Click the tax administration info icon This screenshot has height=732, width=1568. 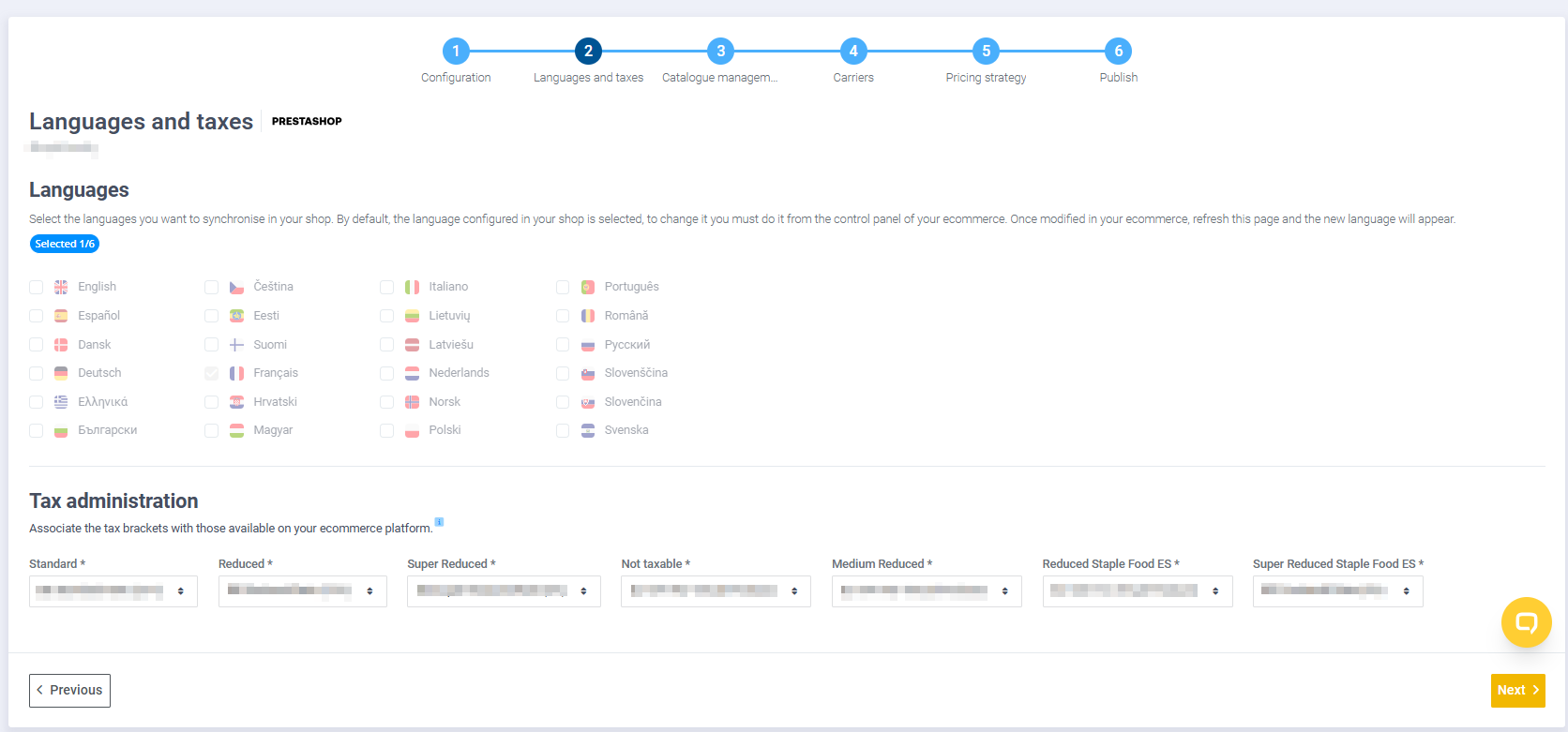point(439,522)
